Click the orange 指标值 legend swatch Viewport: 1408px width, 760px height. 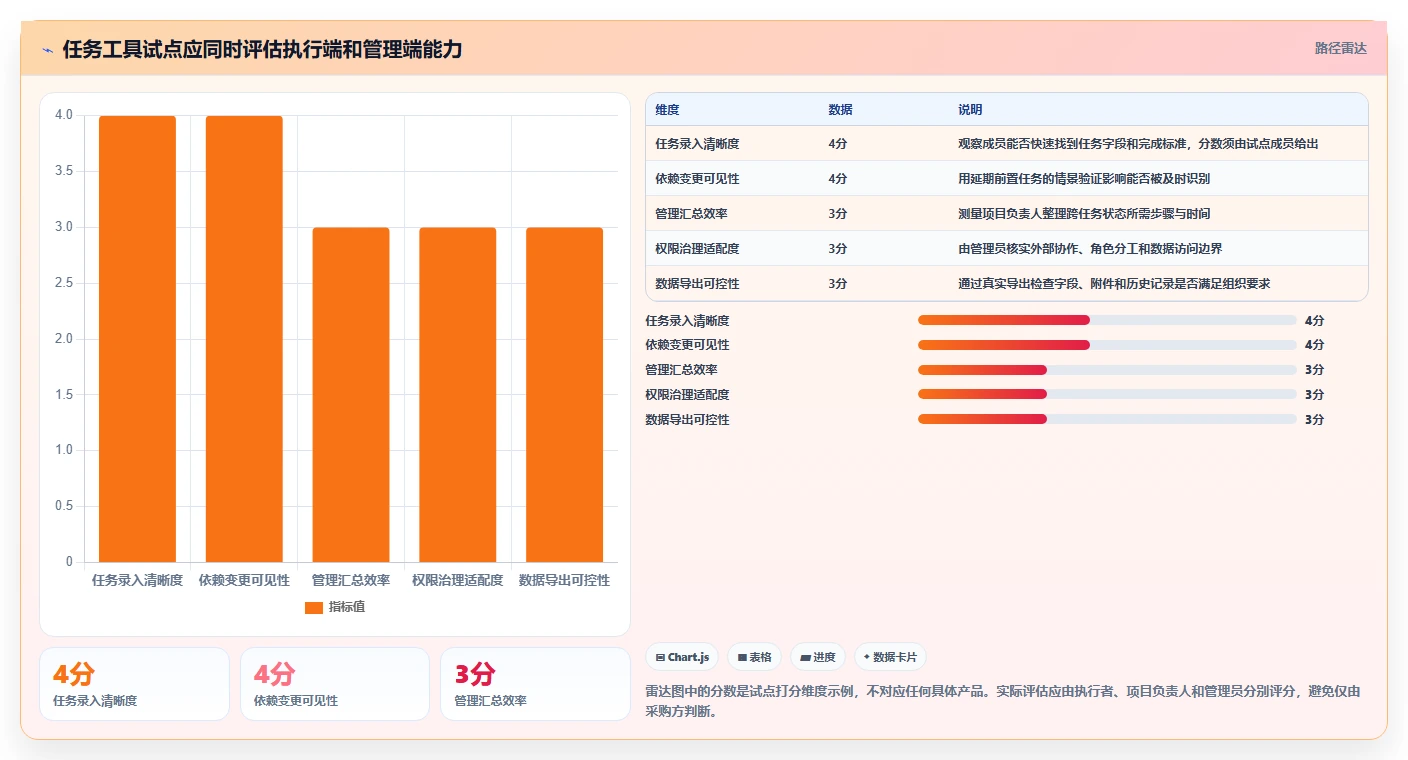(314, 607)
